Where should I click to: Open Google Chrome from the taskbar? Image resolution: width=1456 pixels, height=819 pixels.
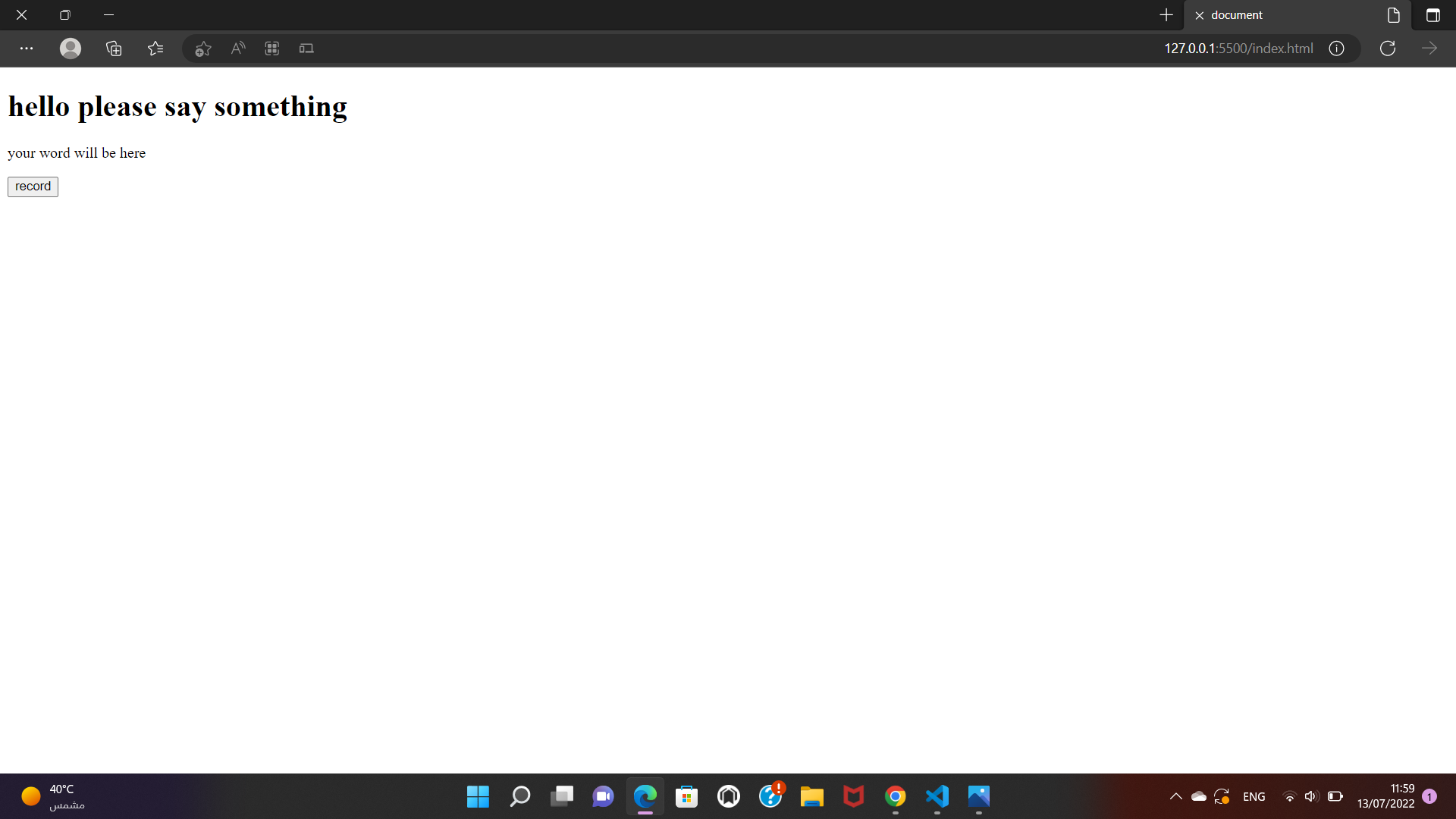(895, 796)
